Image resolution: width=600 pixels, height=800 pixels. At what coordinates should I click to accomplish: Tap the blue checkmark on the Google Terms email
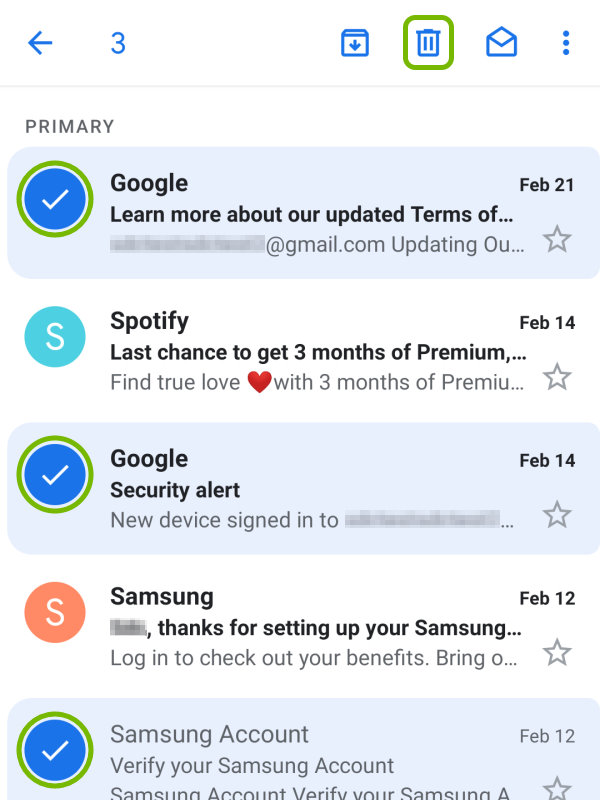click(x=55, y=199)
